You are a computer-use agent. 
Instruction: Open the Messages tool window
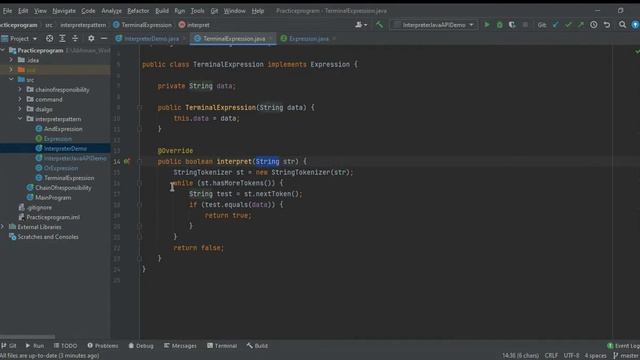point(180,346)
